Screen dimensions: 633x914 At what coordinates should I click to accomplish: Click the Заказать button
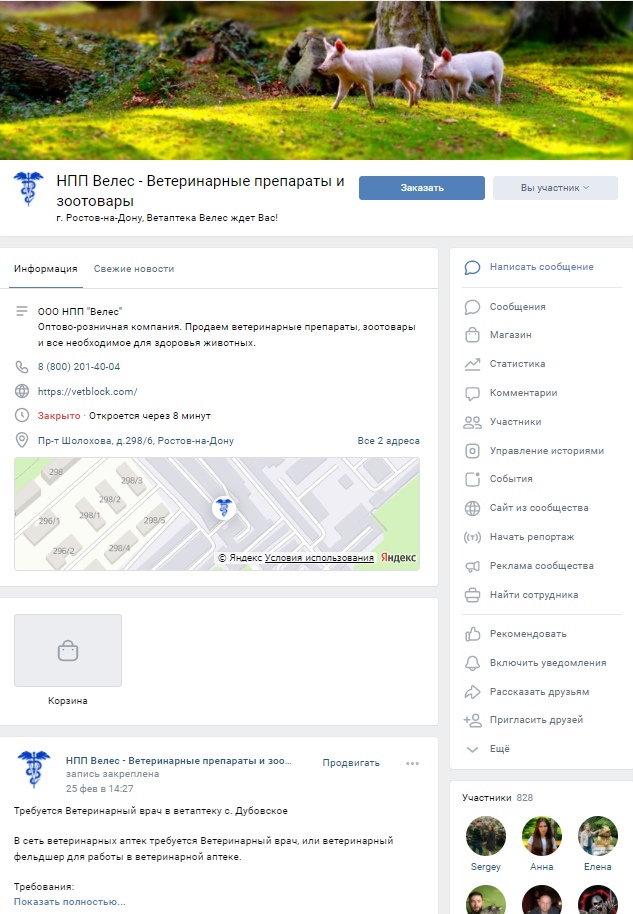[421, 188]
